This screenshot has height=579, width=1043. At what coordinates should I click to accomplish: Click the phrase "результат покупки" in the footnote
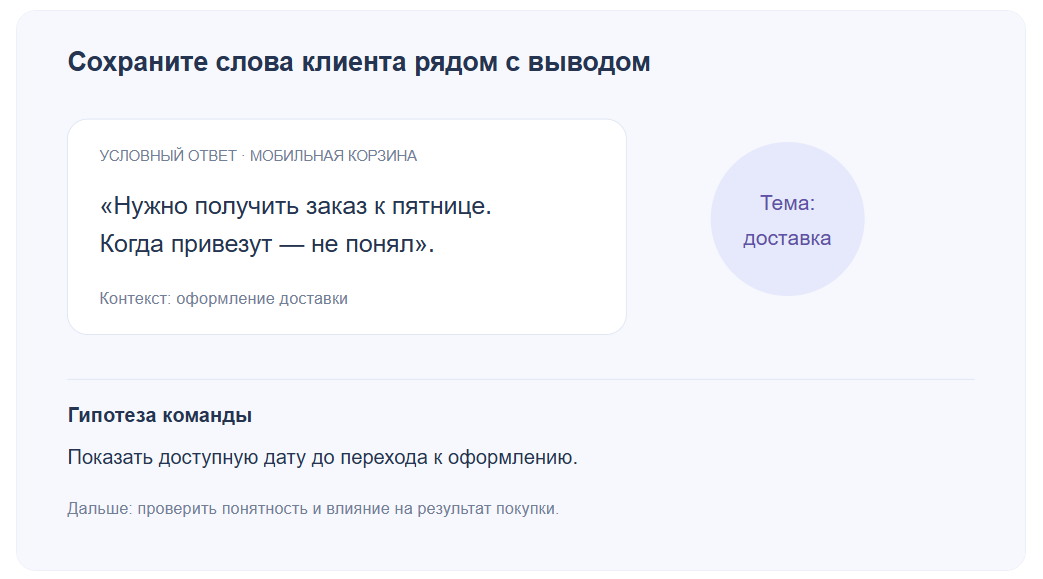[486, 509]
